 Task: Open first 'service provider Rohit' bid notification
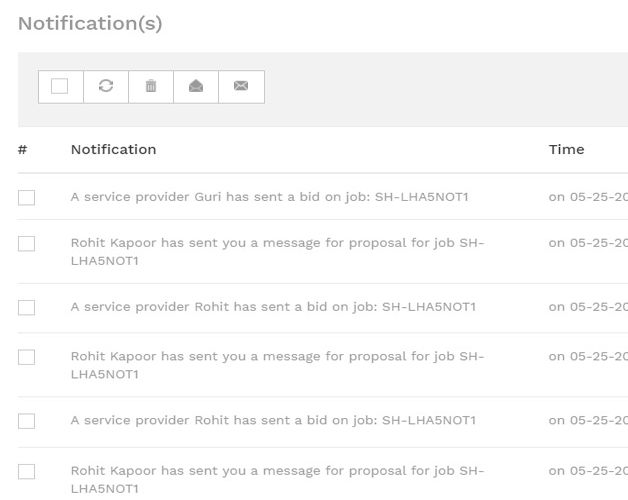click(x=272, y=307)
